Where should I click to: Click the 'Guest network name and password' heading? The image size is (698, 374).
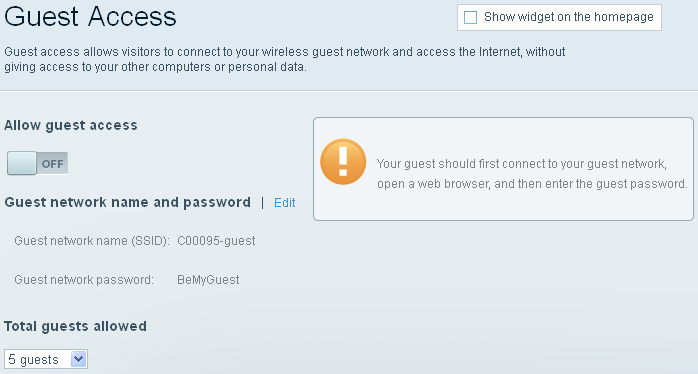point(127,202)
